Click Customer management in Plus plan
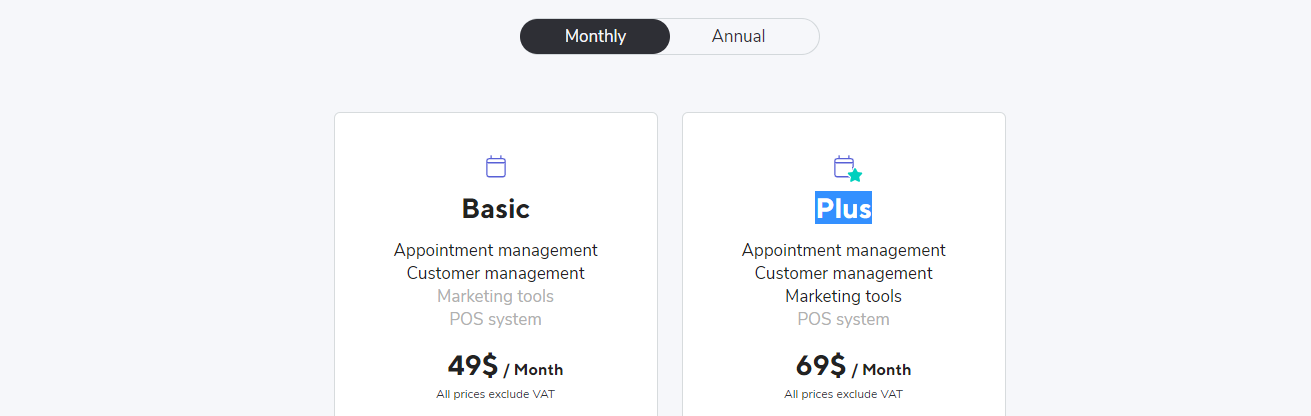This screenshot has height=416, width=1311. click(x=843, y=273)
